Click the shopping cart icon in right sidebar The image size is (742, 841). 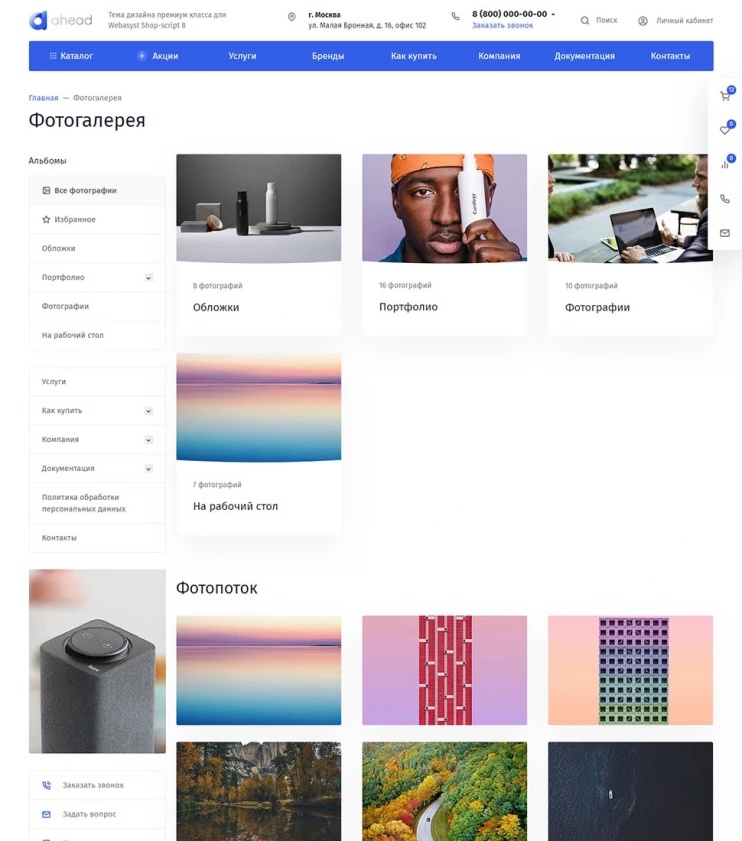[x=725, y=97]
